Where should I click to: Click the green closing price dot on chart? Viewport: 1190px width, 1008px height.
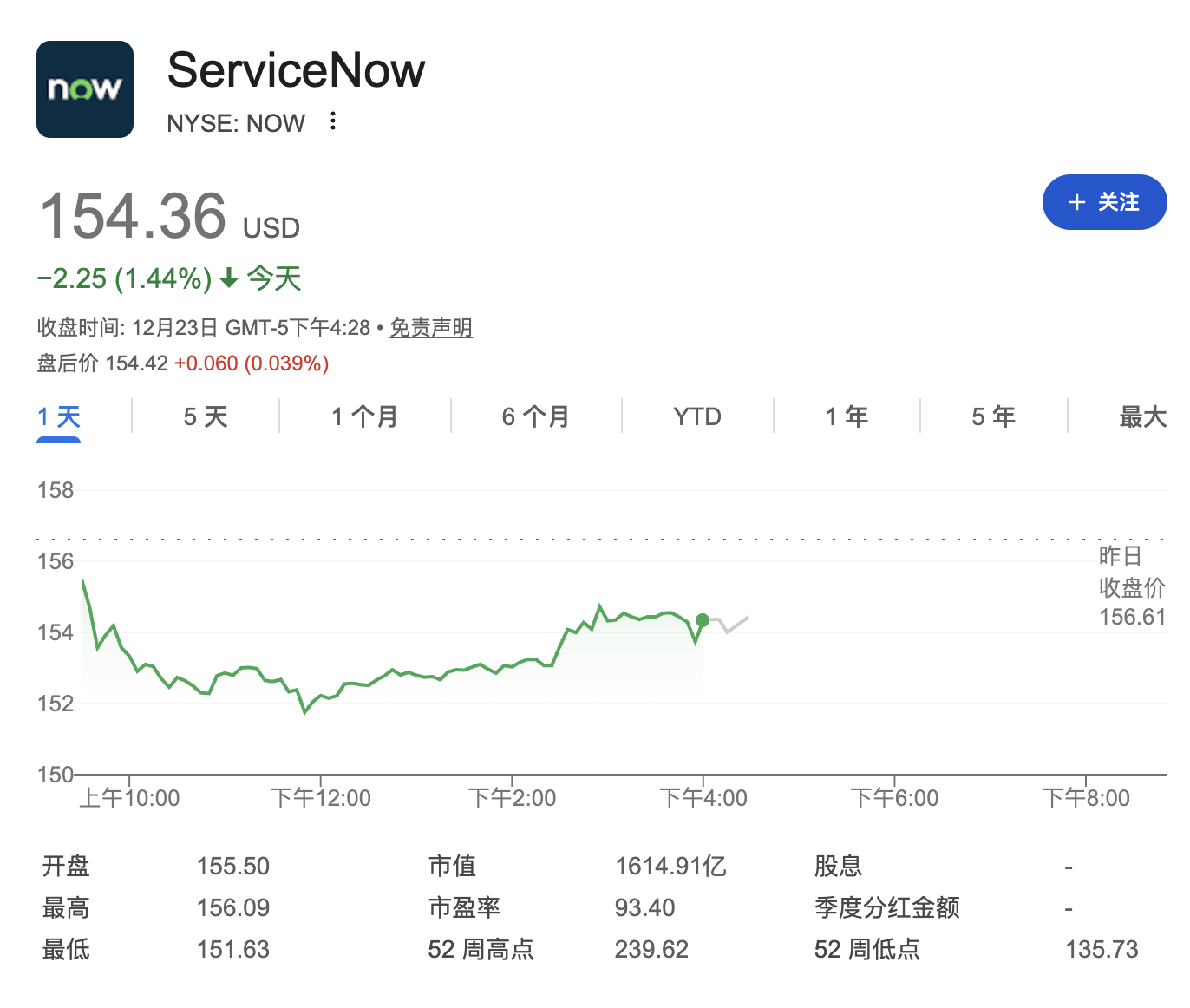pos(703,620)
